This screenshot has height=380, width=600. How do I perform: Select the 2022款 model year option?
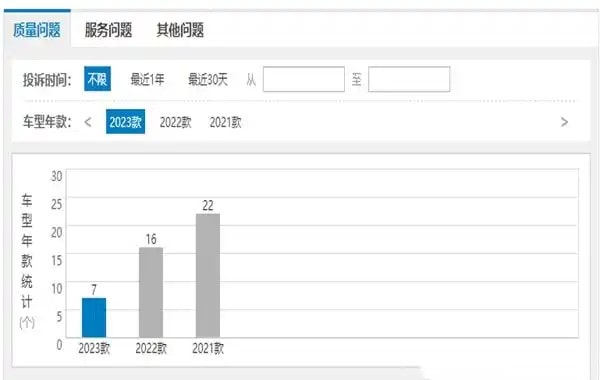point(175,122)
